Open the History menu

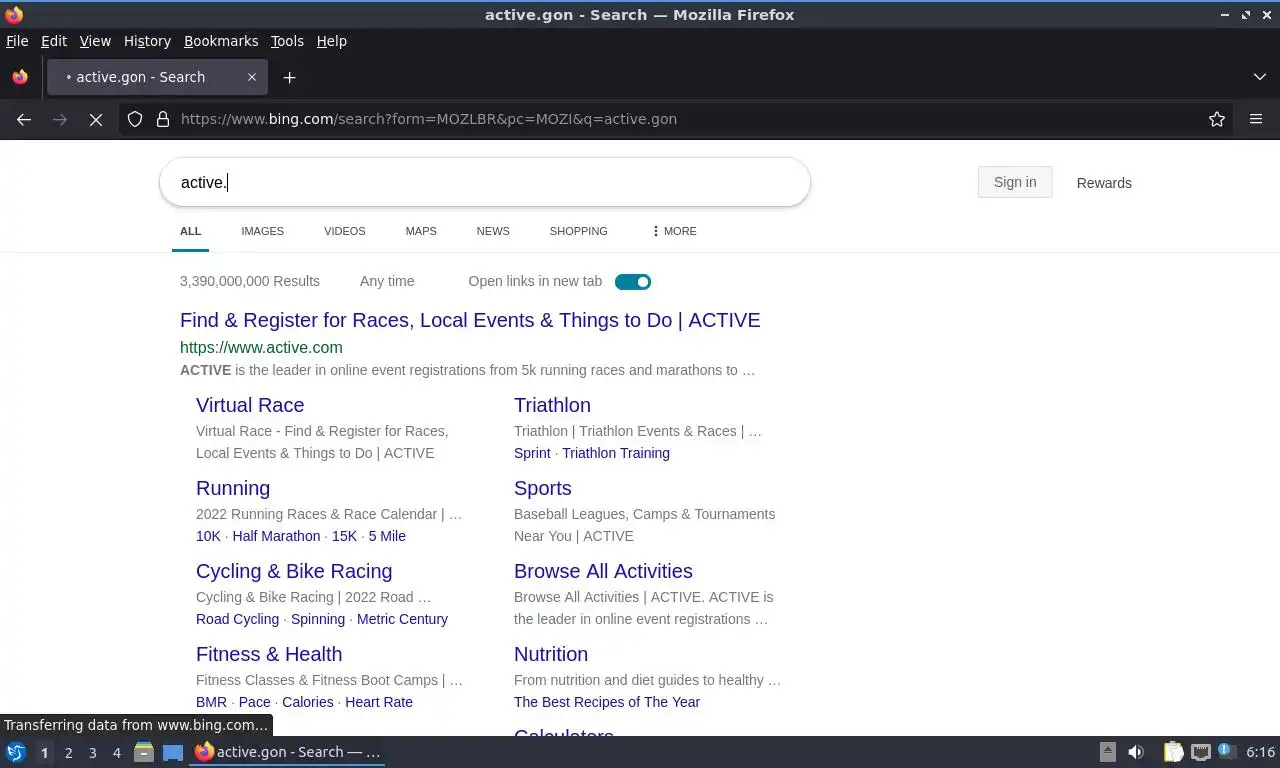tap(147, 41)
